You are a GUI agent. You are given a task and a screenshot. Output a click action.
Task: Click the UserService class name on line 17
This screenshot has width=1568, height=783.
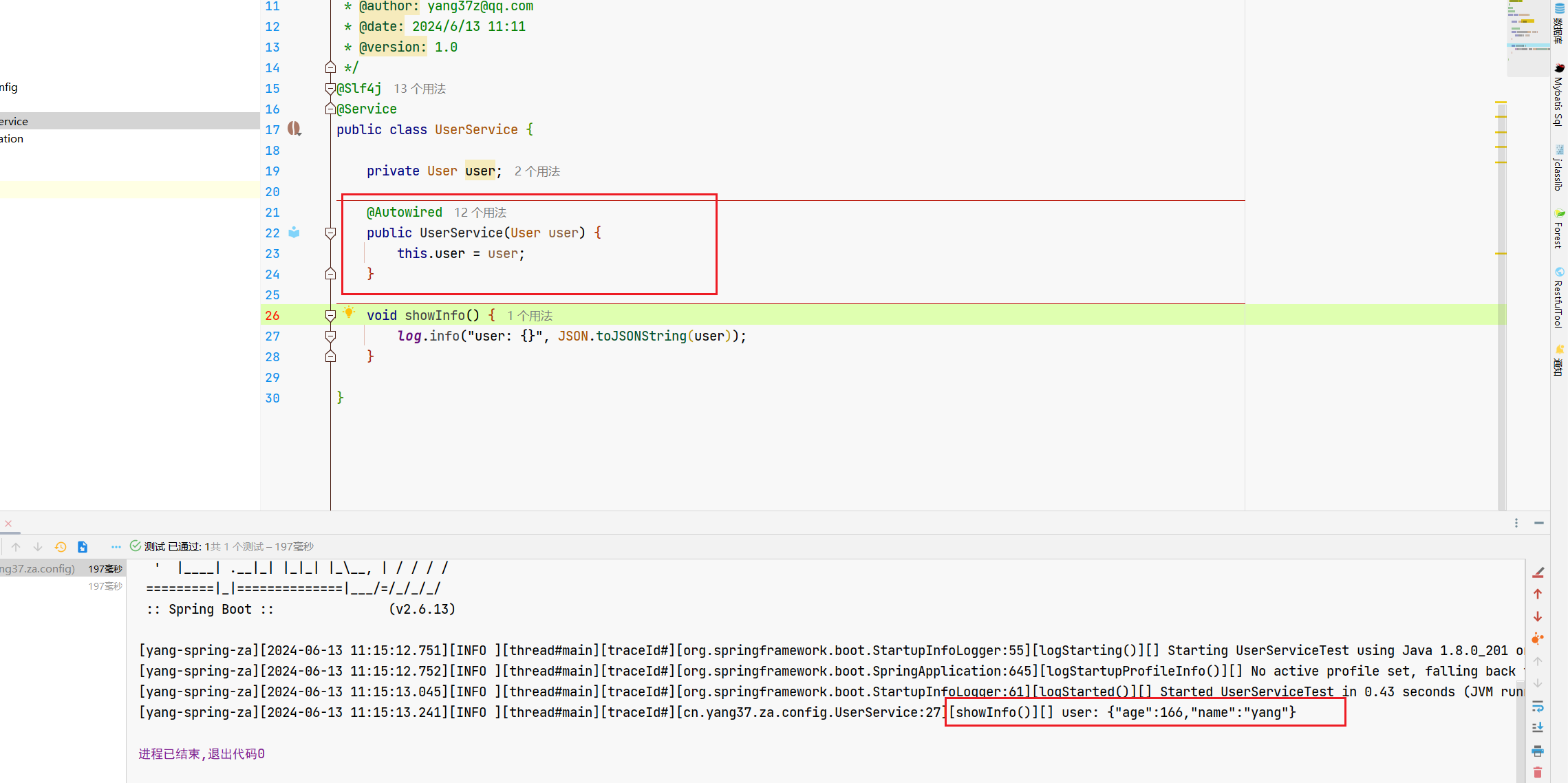[x=476, y=129]
